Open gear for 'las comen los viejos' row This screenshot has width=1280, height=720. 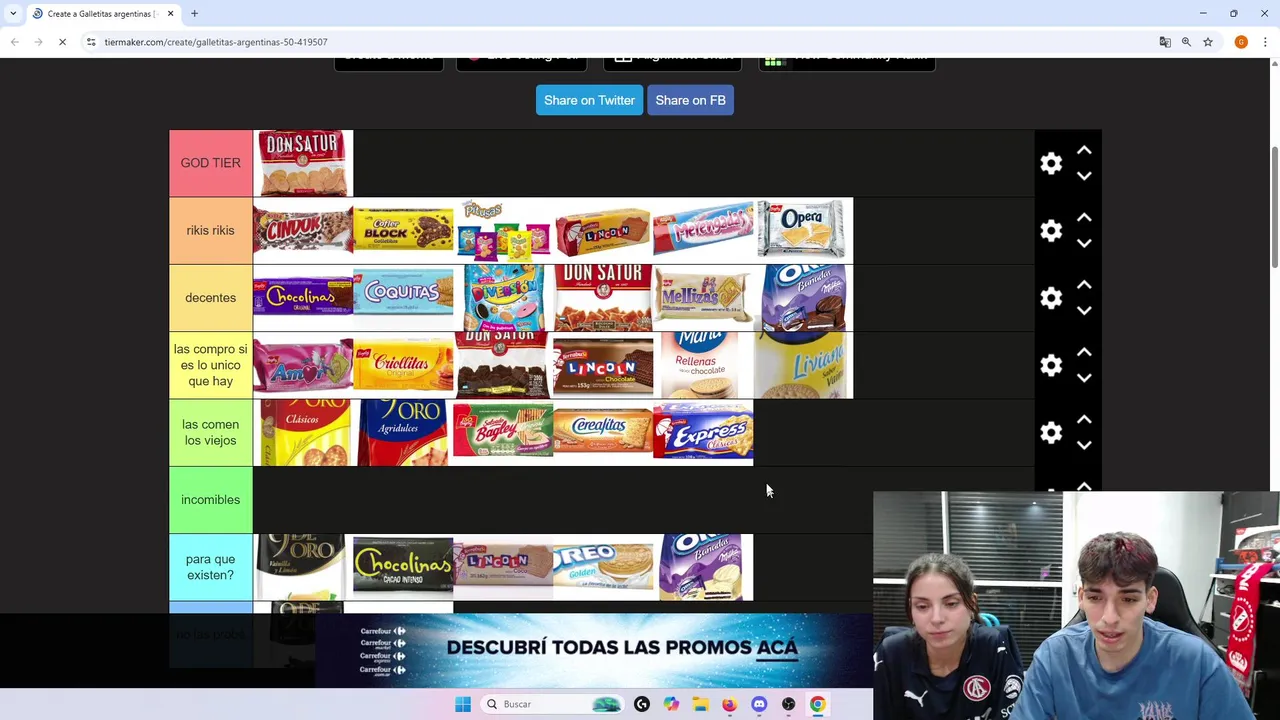point(1051,433)
